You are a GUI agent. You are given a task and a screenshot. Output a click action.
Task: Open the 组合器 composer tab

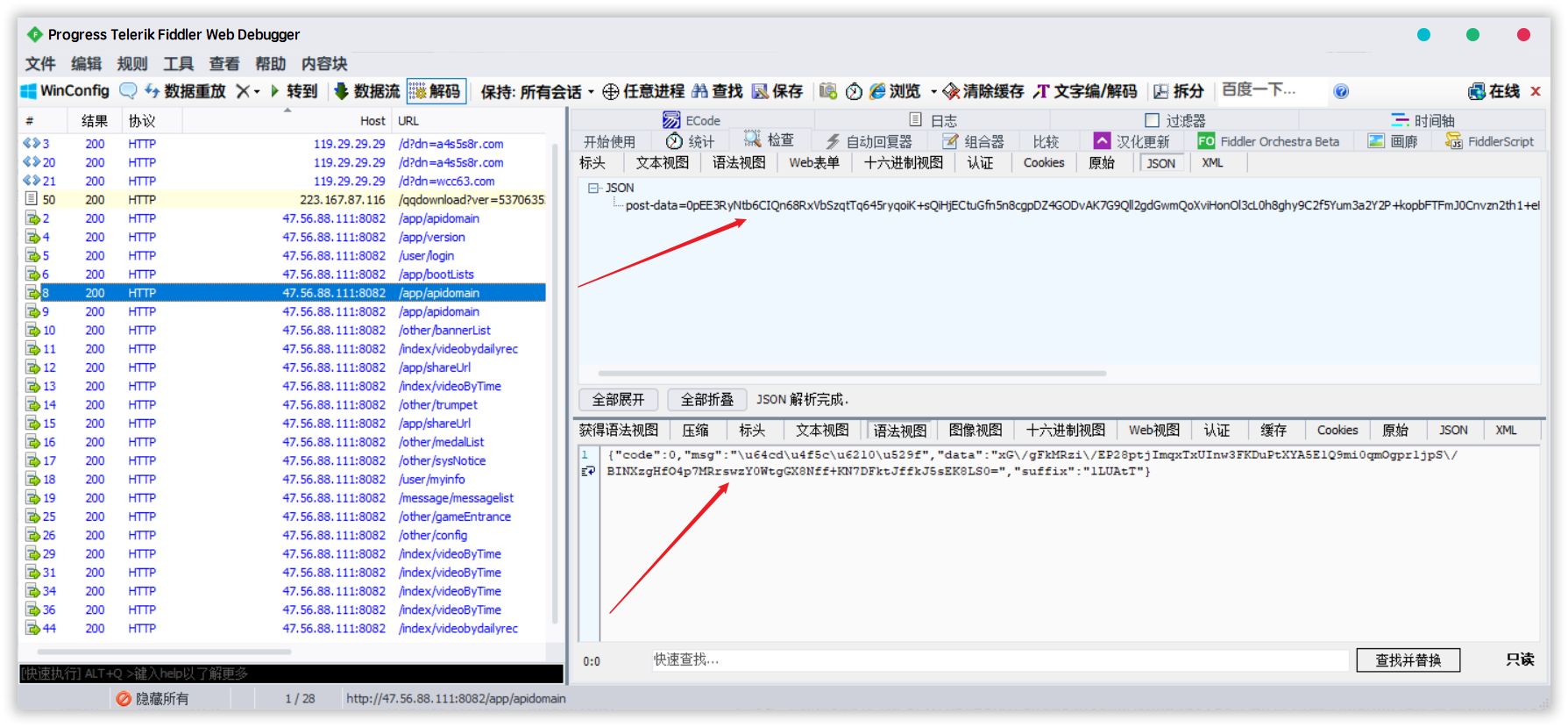(x=973, y=141)
